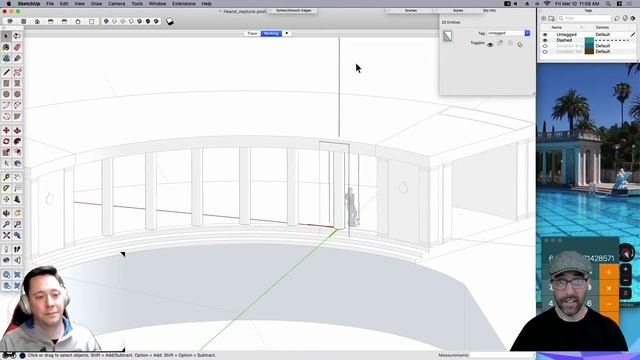Image resolution: width=640 pixels, height=360 pixels.
Task: Click the brown color swatch in Tags list
Action: pyautogui.click(x=589, y=52)
